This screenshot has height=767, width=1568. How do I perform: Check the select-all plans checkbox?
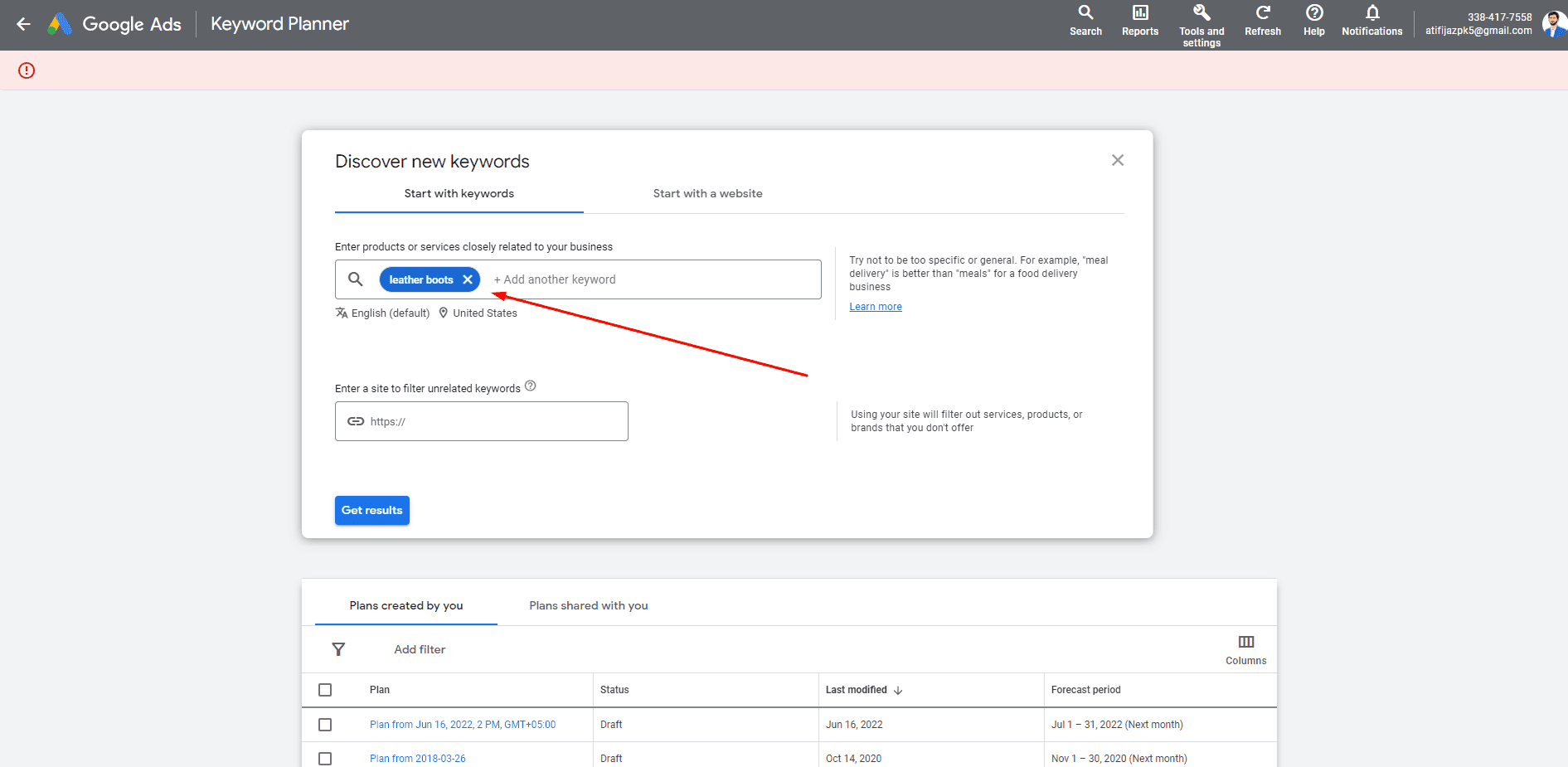click(x=325, y=690)
